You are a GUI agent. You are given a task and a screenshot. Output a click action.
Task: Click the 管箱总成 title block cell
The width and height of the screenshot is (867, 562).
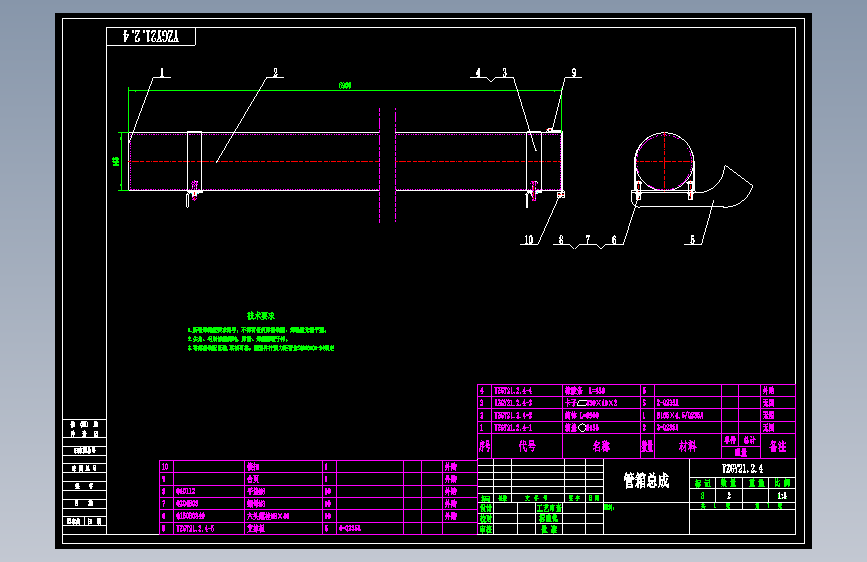[646, 480]
